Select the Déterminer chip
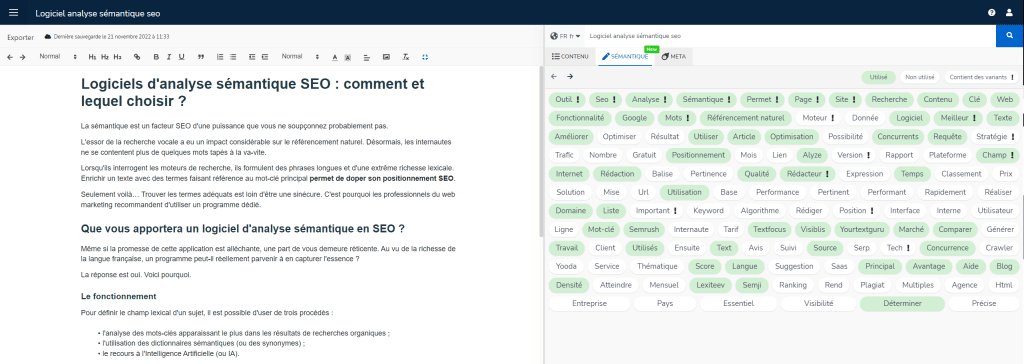 coord(902,304)
